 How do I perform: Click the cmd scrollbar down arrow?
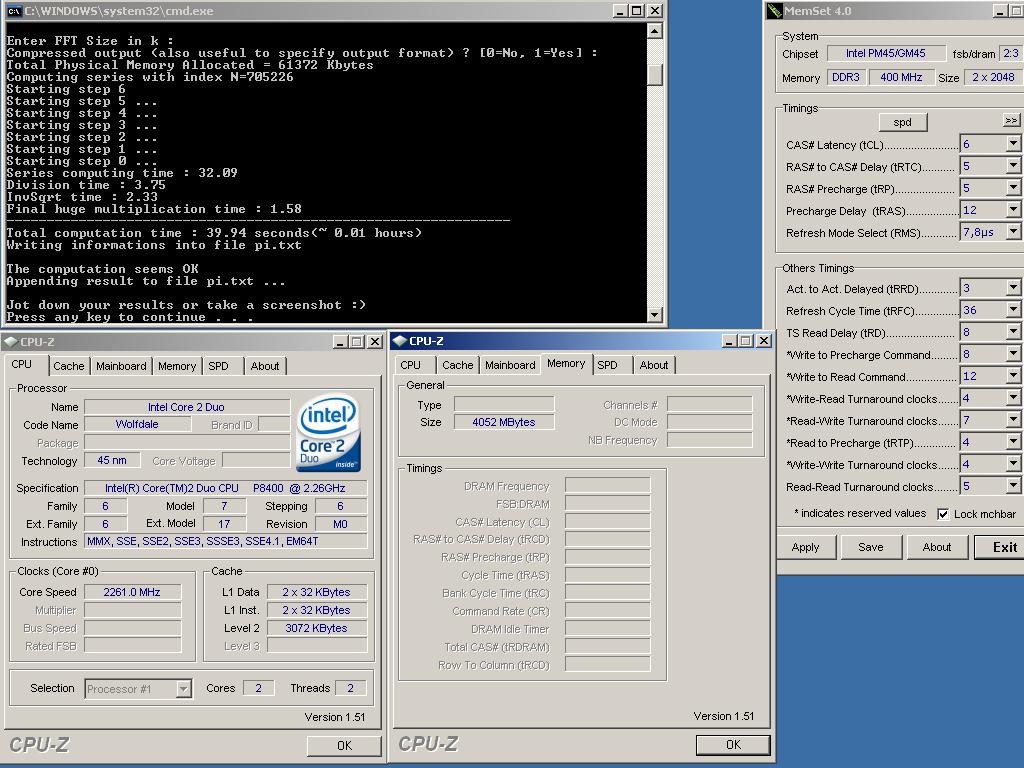pos(654,314)
